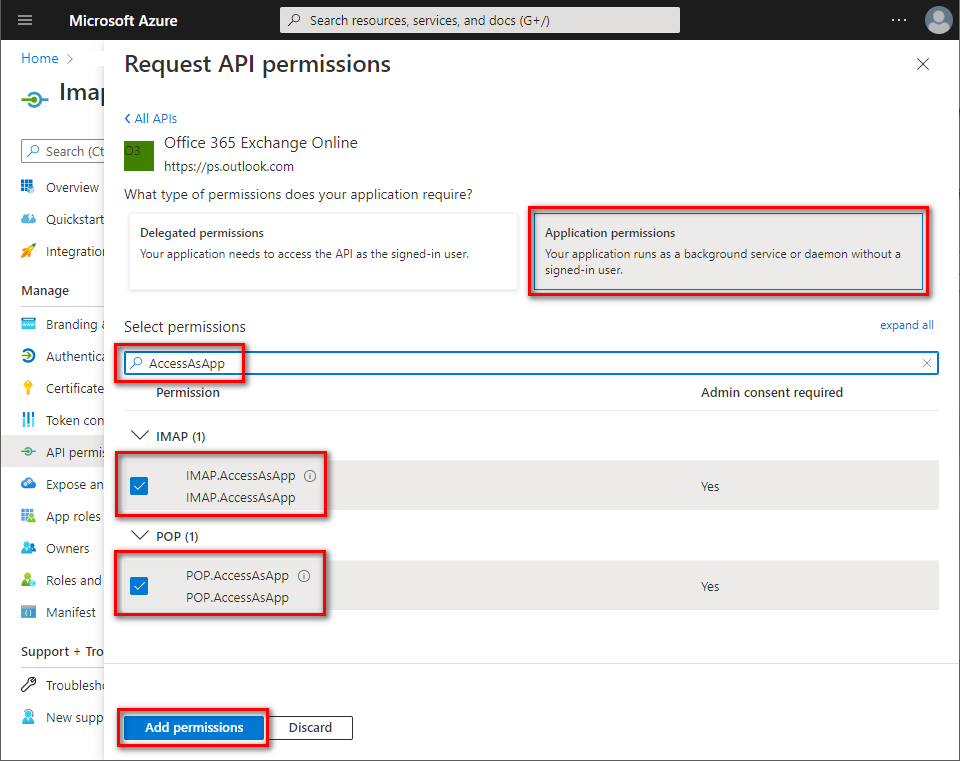The height and width of the screenshot is (761, 960).
Task: Open the user account avatar
Action: pos(938,20)
